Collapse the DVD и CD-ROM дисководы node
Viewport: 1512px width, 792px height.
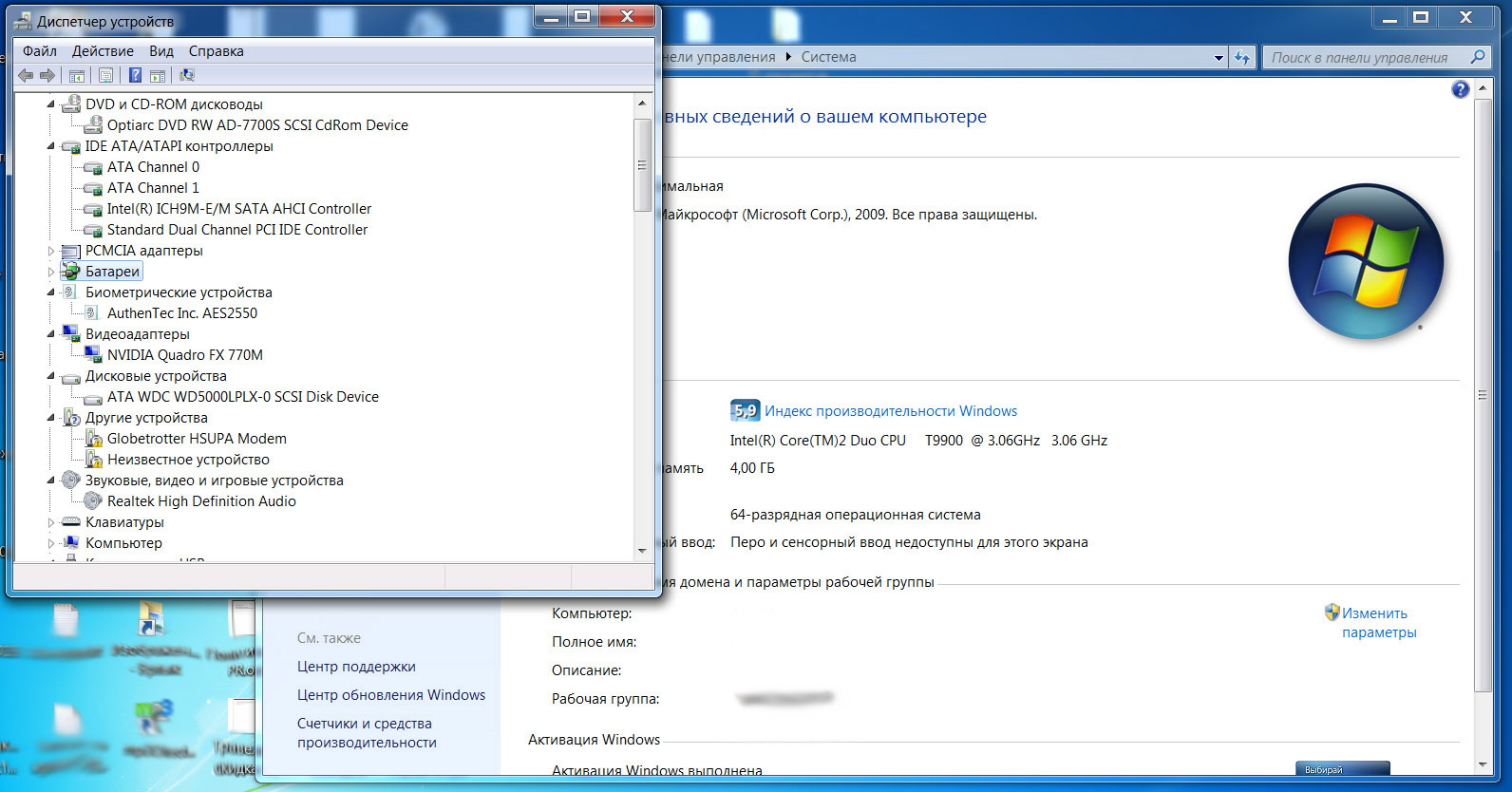pos(51,104)
